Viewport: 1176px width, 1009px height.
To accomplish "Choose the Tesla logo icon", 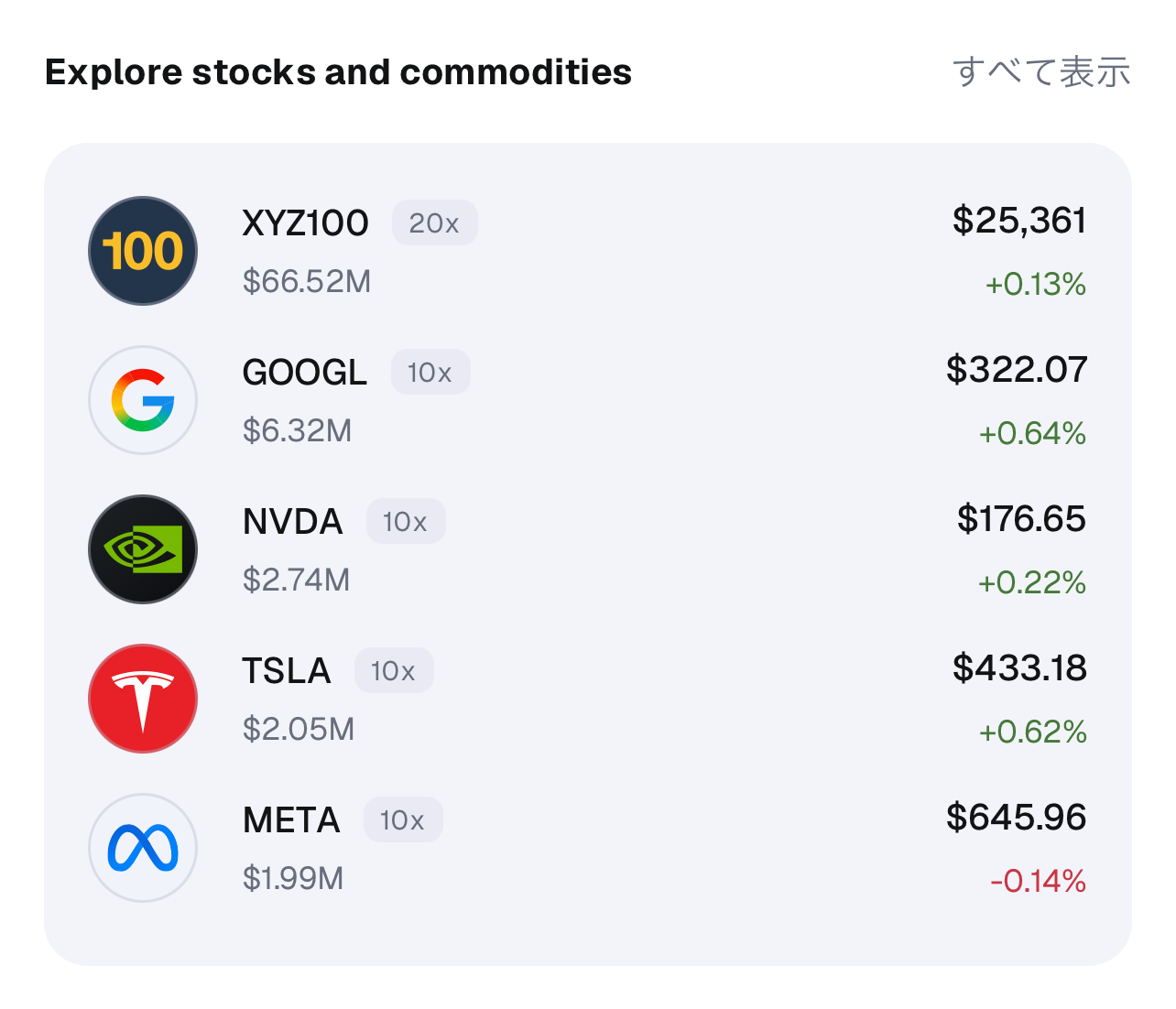I will coord(143,699).
